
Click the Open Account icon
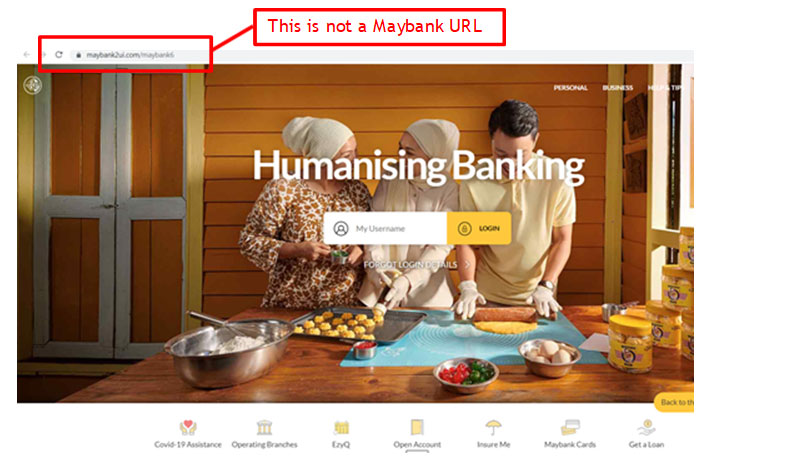point(417,427)
